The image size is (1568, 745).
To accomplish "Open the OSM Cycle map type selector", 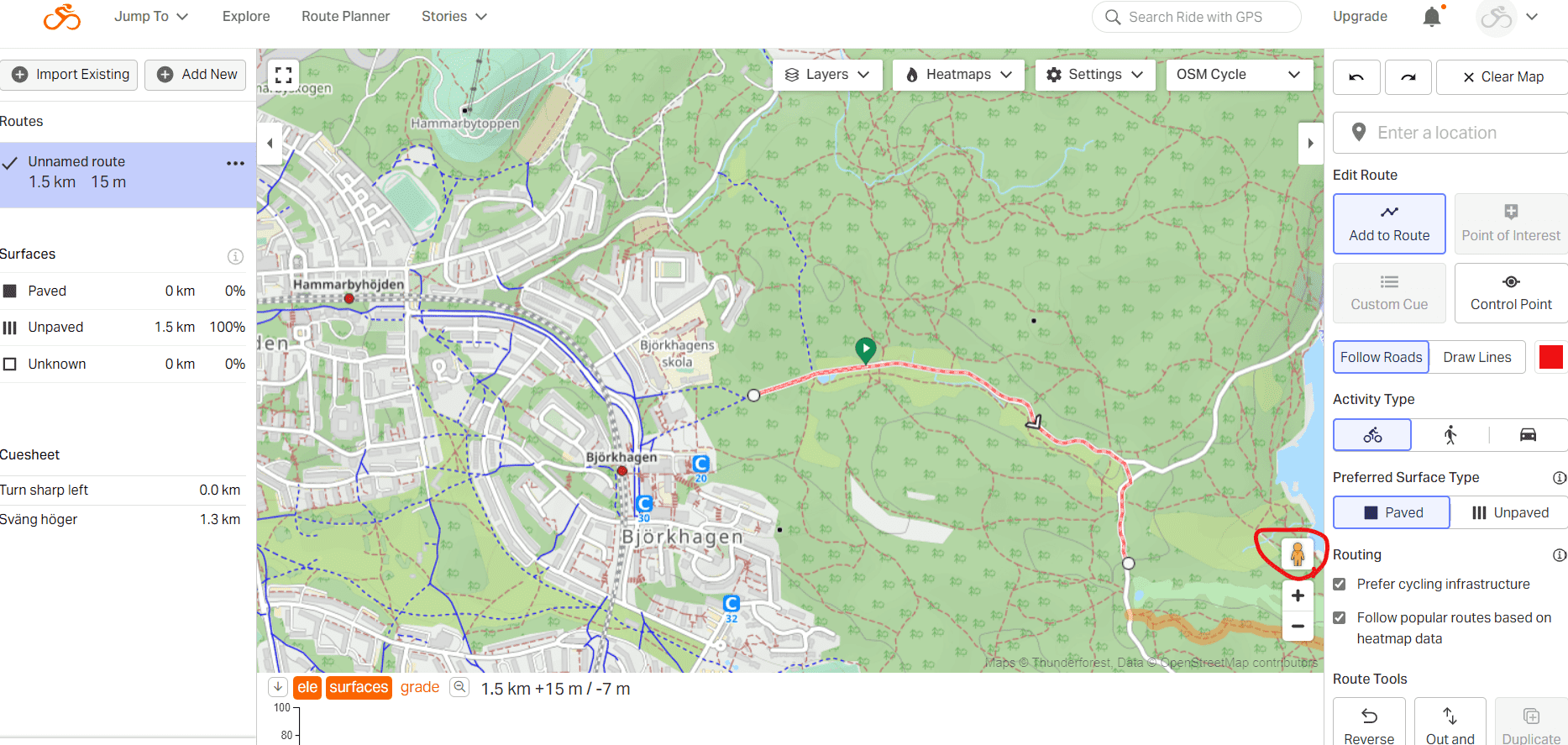I will tap(1238, 75).
